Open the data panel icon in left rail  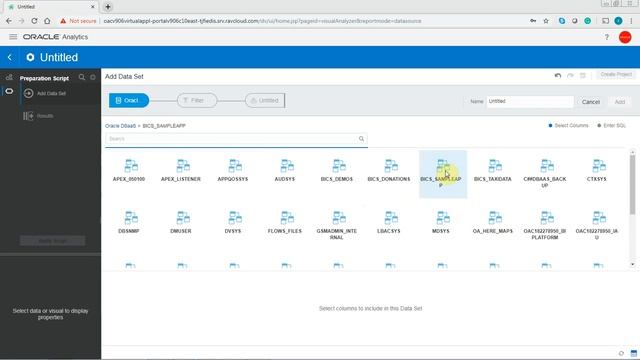[x=9, y=77]
